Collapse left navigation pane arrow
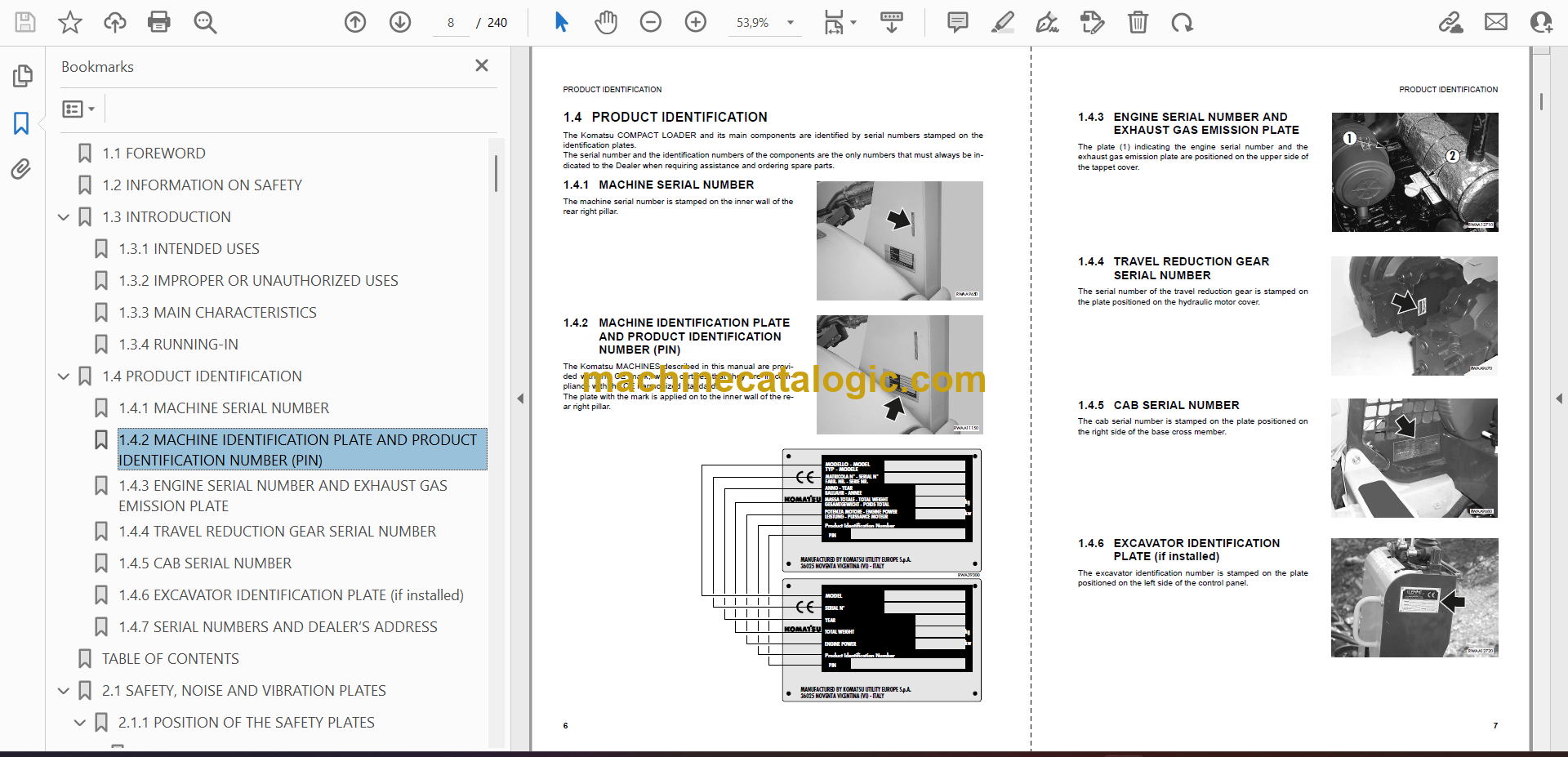This screenshot has width=1568, height=757. [x=521, y=399]
